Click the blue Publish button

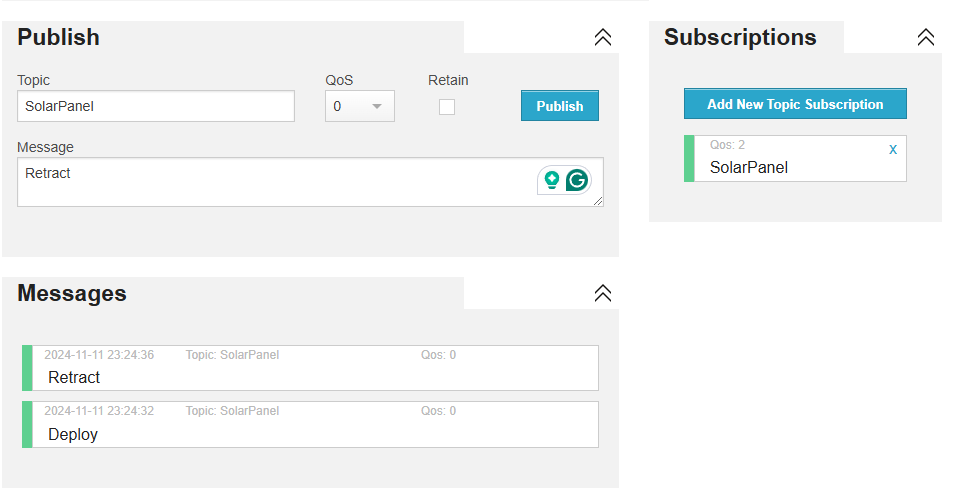(559, 106)
